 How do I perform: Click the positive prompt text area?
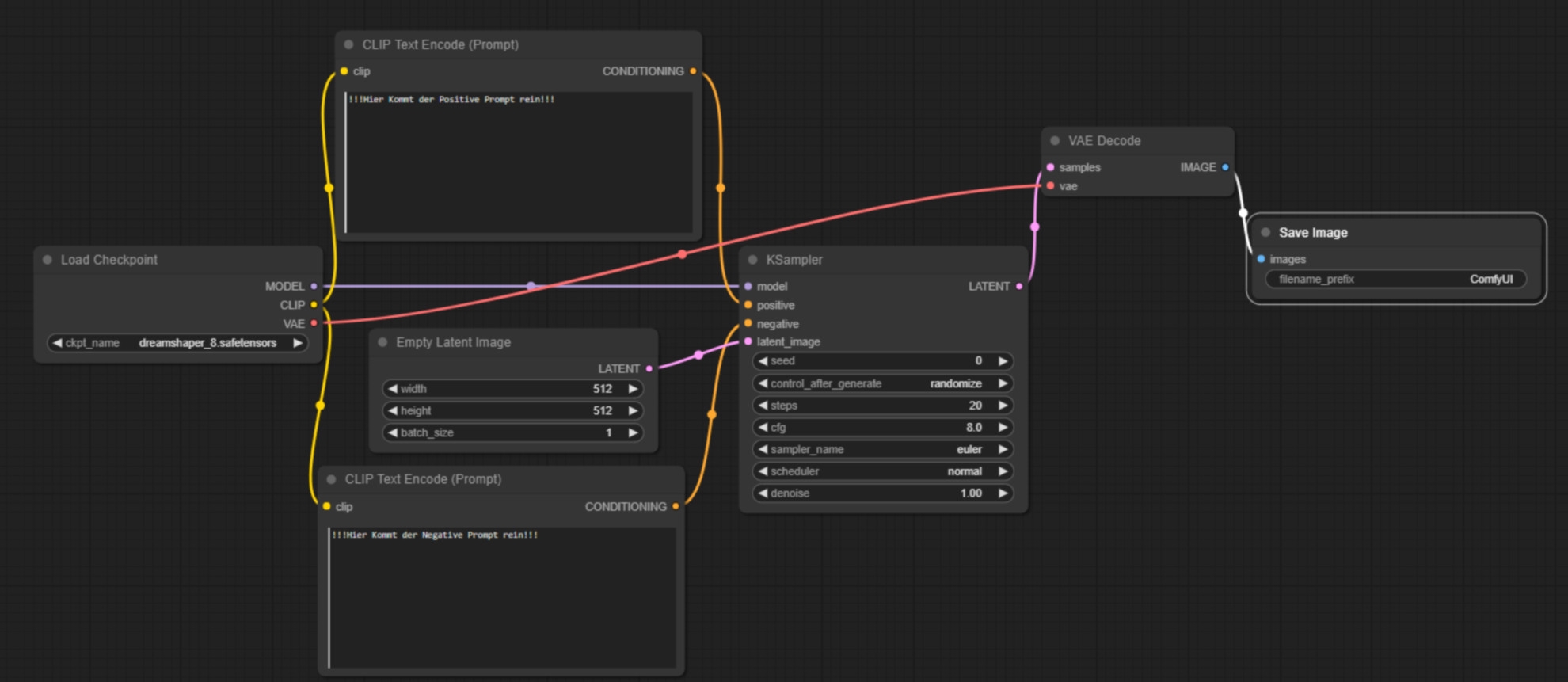click(519, 162)
